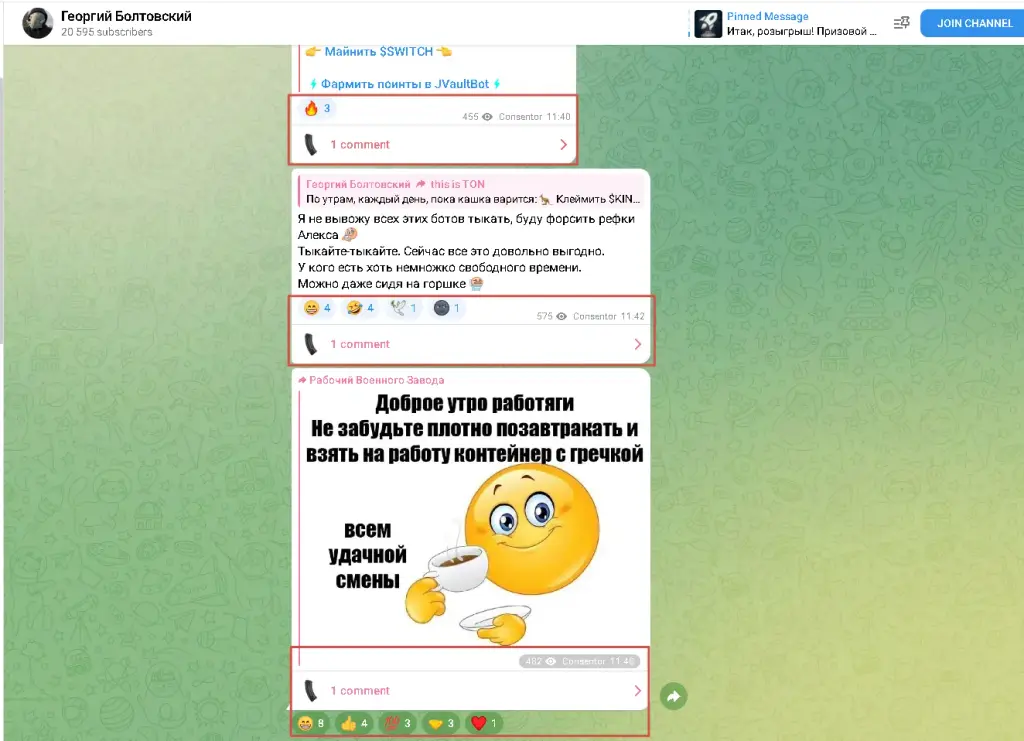Click the channel avatar of Георгий Болтовский
Screen dimensions: 1024x741
(x=37, y=24)
